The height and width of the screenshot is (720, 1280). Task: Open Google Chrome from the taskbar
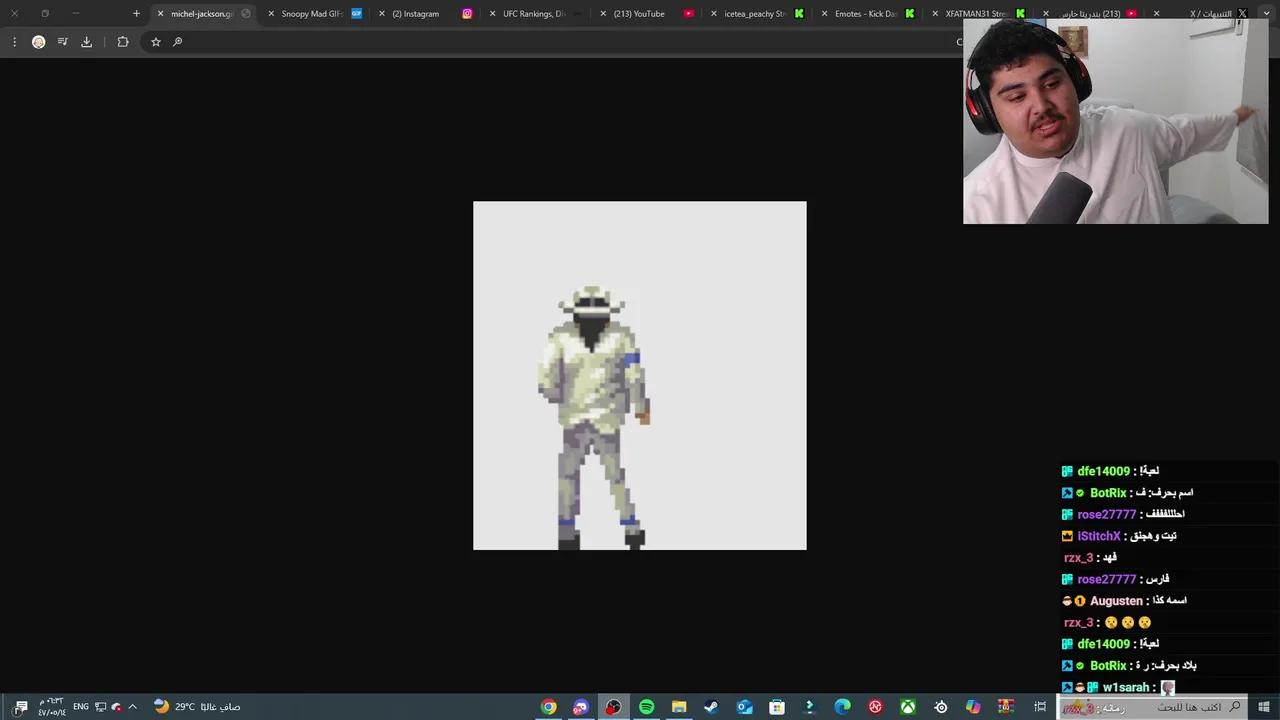pyautogui.click(x=548, y=707)
